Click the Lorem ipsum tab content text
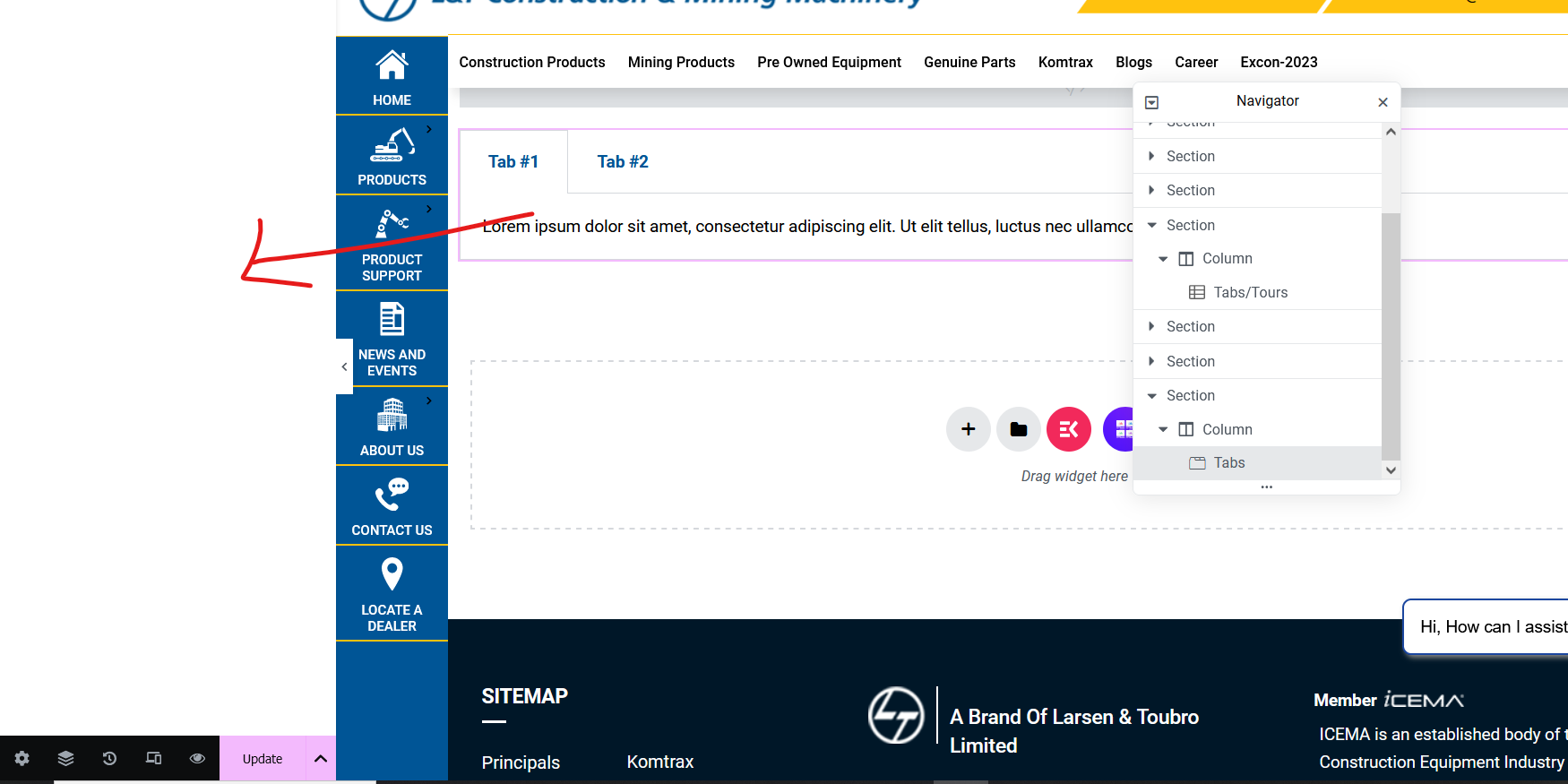Viewport: 1568px width, 784px height. pyautogui.click(x=807, y=227)
